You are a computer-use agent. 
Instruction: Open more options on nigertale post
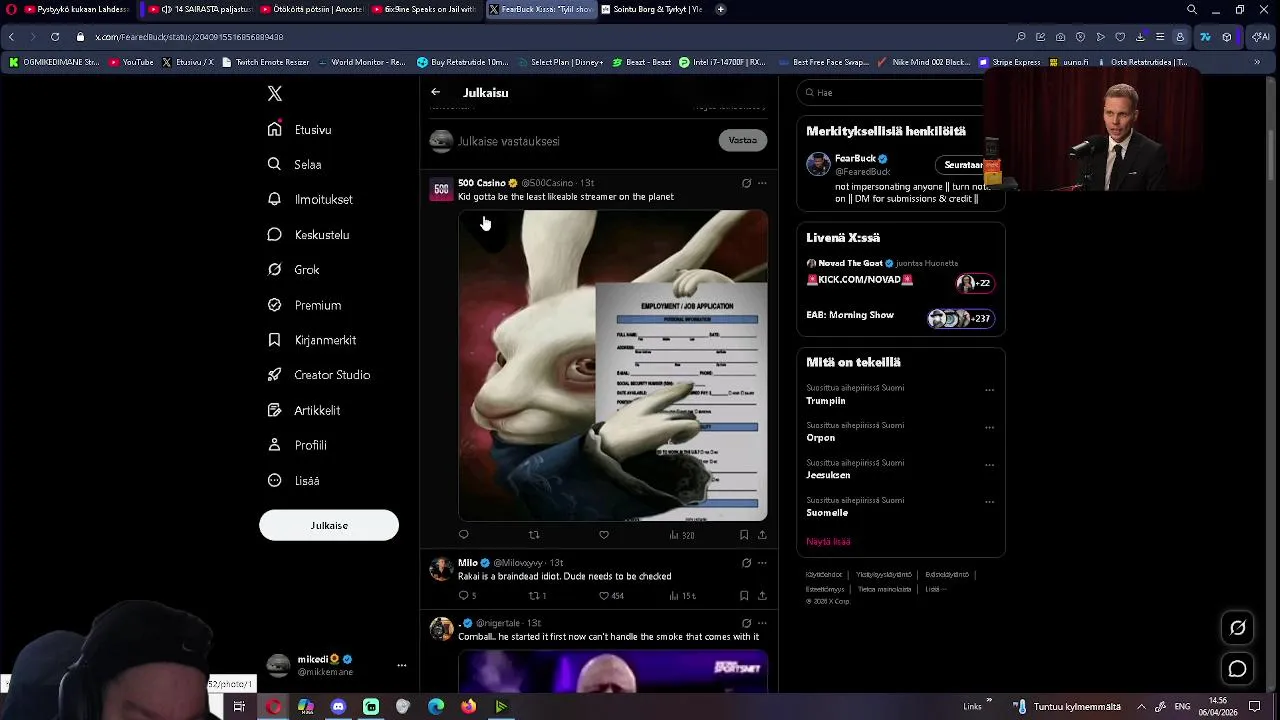pos(762,623)
